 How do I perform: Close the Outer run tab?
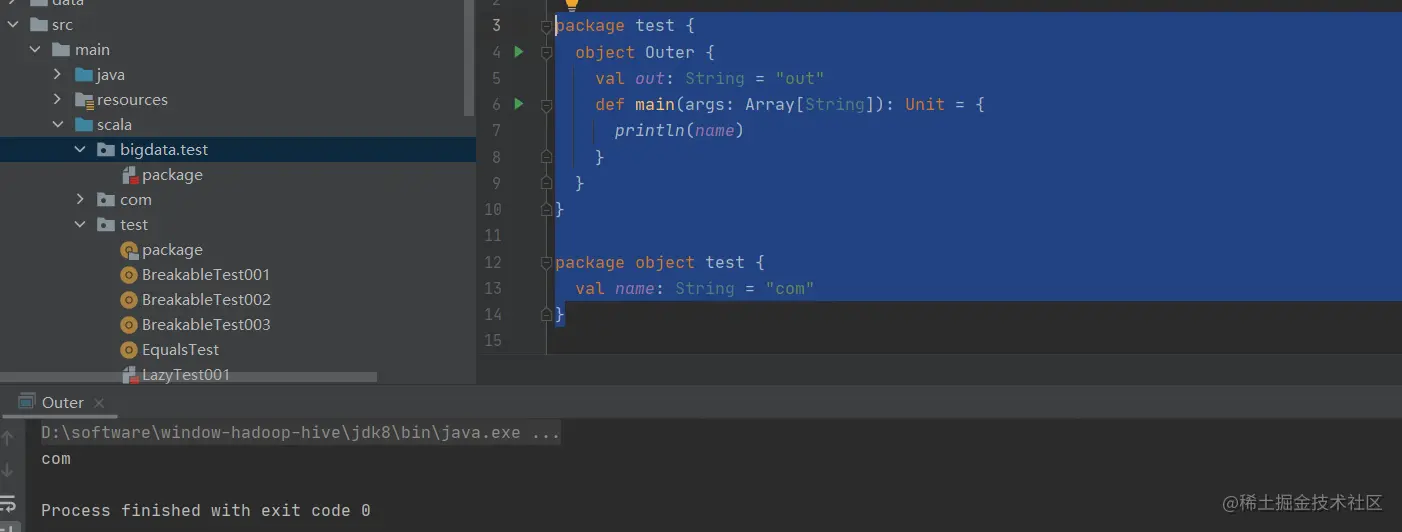pos(99,403)
